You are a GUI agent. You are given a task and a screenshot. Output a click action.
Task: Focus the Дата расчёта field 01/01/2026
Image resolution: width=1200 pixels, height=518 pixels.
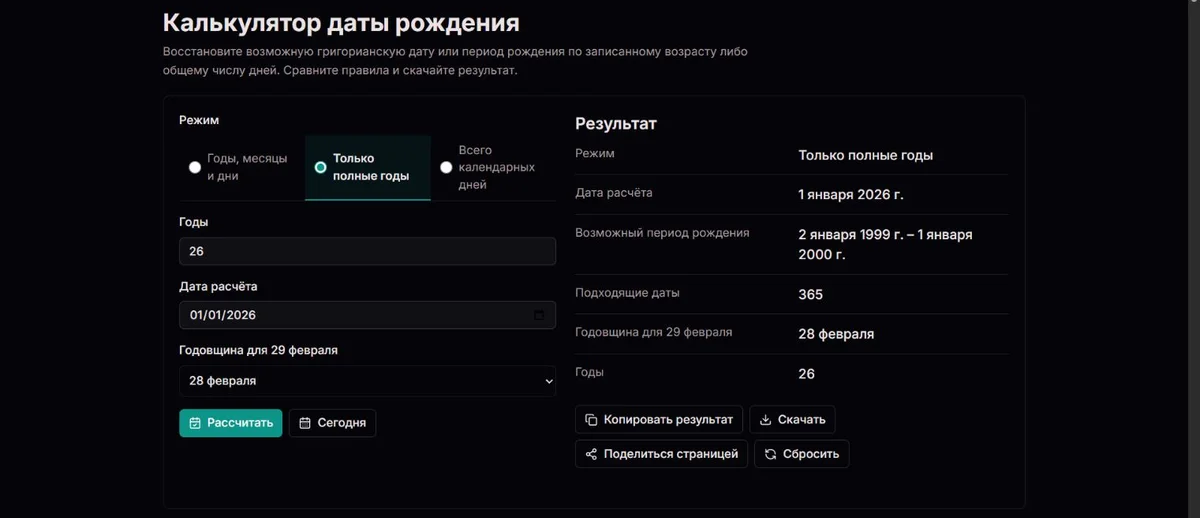367,315
